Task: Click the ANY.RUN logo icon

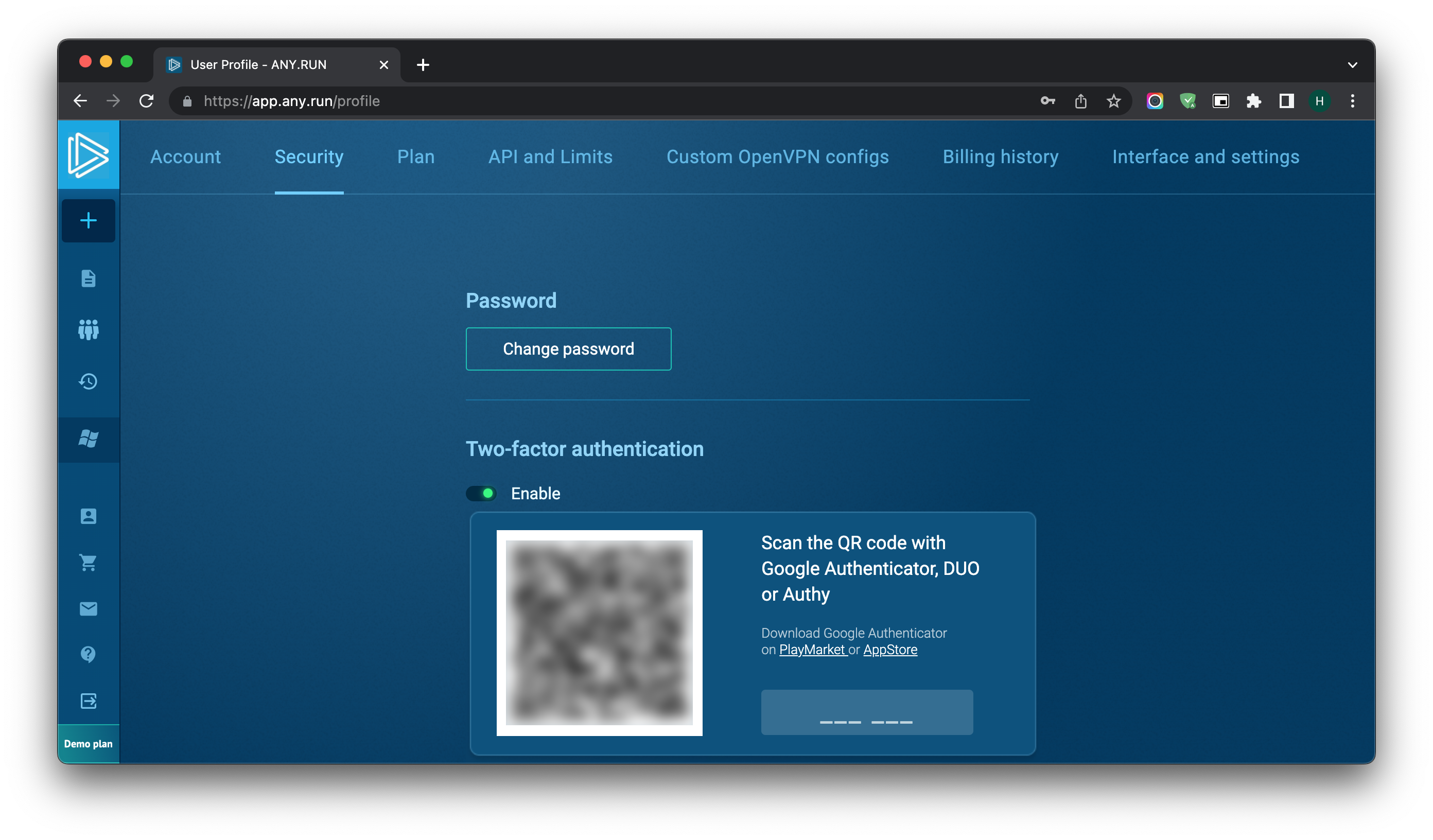Action: pos(88,155)
